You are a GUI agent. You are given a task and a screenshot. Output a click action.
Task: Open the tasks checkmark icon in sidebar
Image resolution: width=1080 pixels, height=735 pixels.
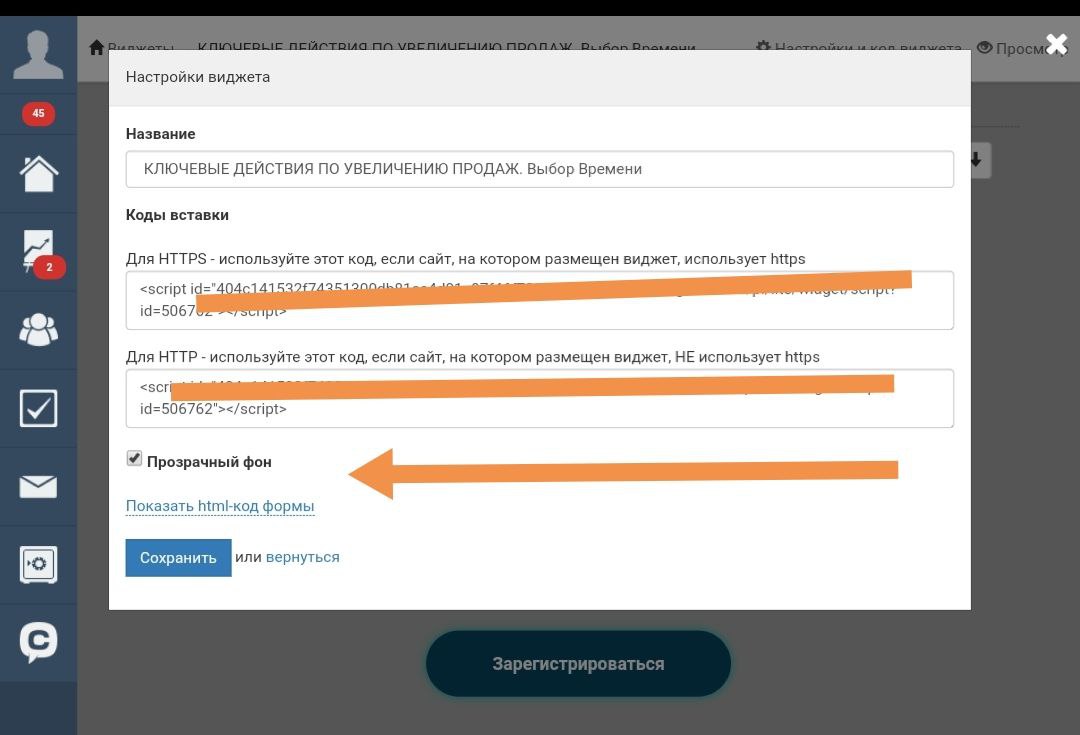point(39,408)
